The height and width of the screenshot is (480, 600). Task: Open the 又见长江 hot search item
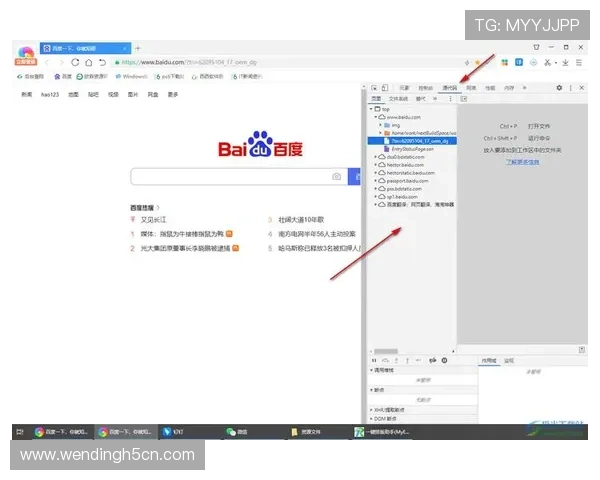click(x=153, y=220)
